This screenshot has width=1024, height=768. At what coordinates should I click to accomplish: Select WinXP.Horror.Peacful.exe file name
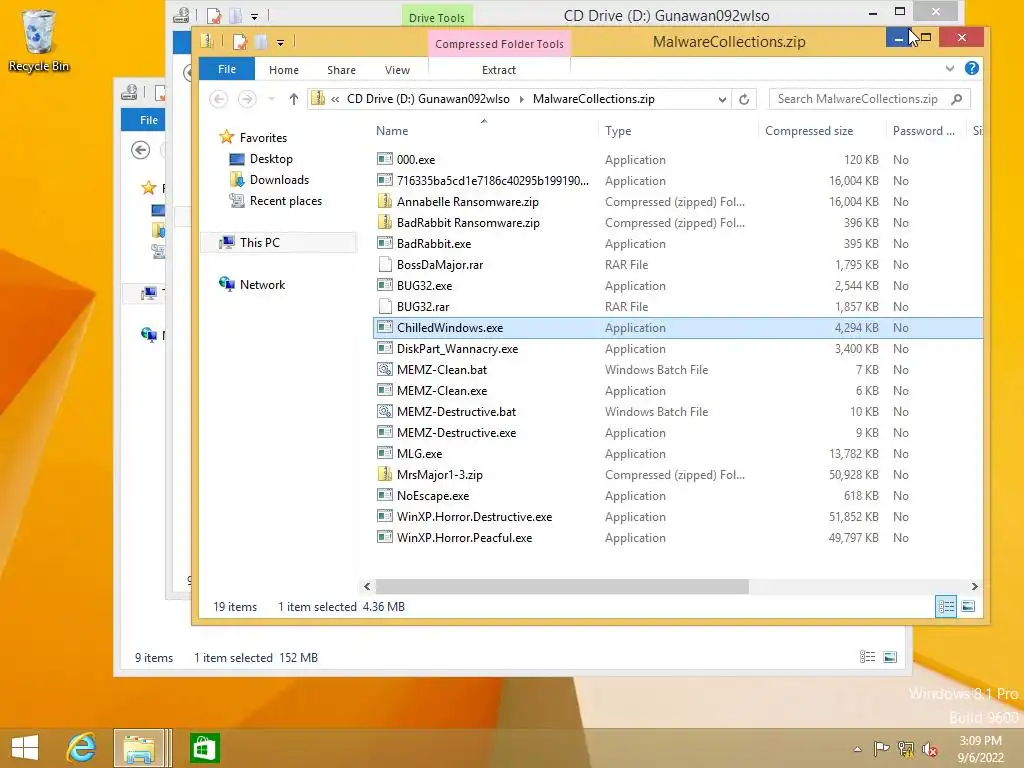point(464,537)
